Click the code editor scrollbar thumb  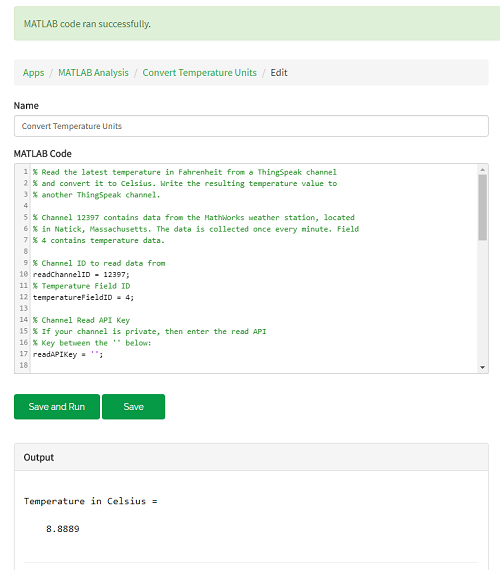tap(483, 208)
